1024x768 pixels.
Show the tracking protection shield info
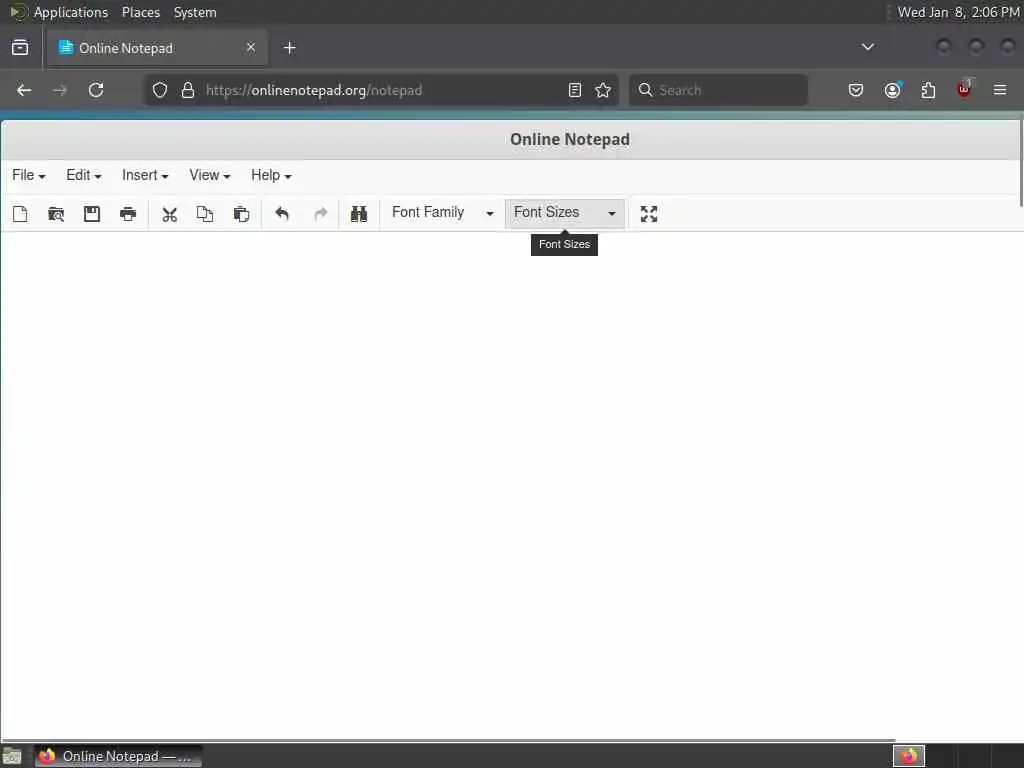point(160,90)
